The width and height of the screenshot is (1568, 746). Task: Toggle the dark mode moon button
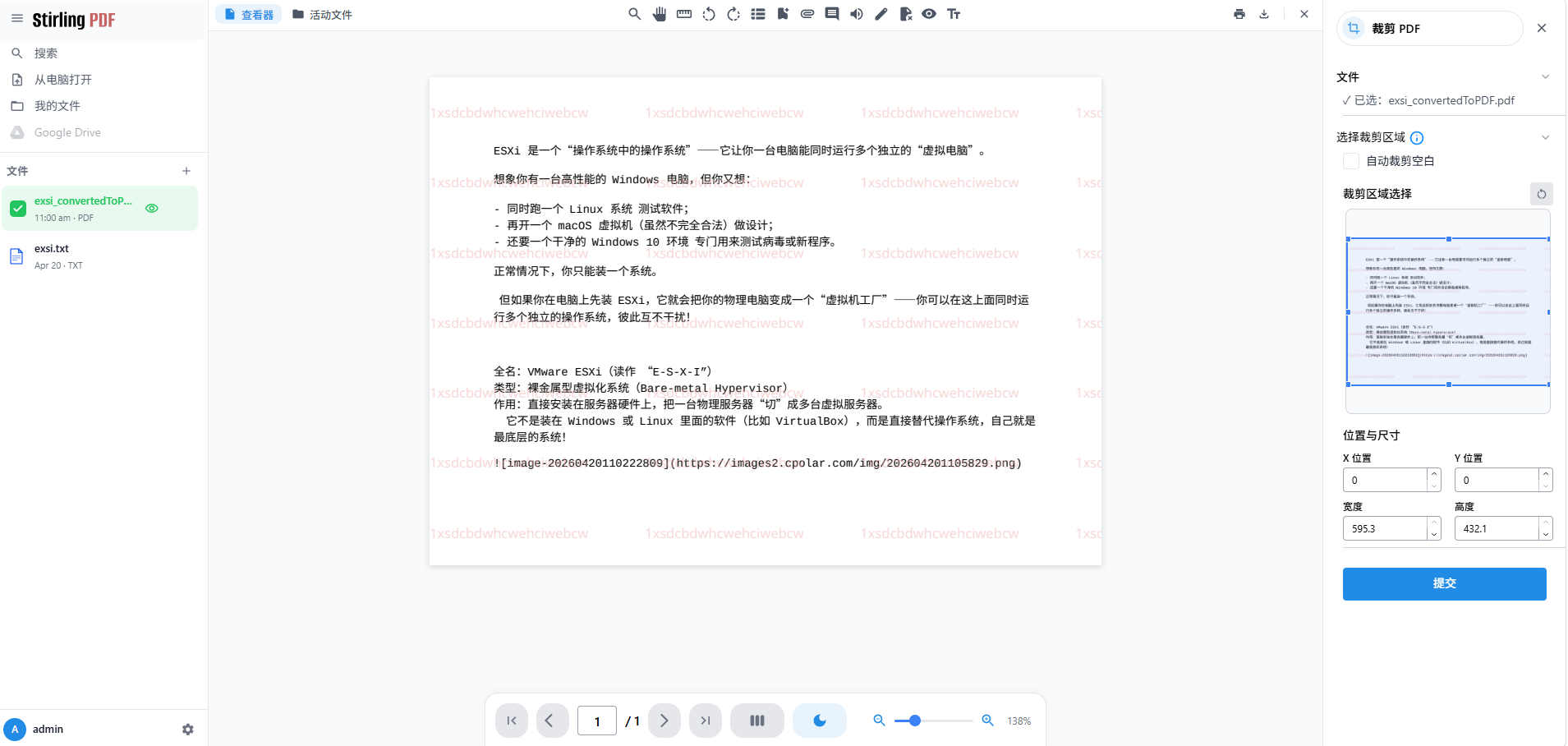tap(820, 721)
